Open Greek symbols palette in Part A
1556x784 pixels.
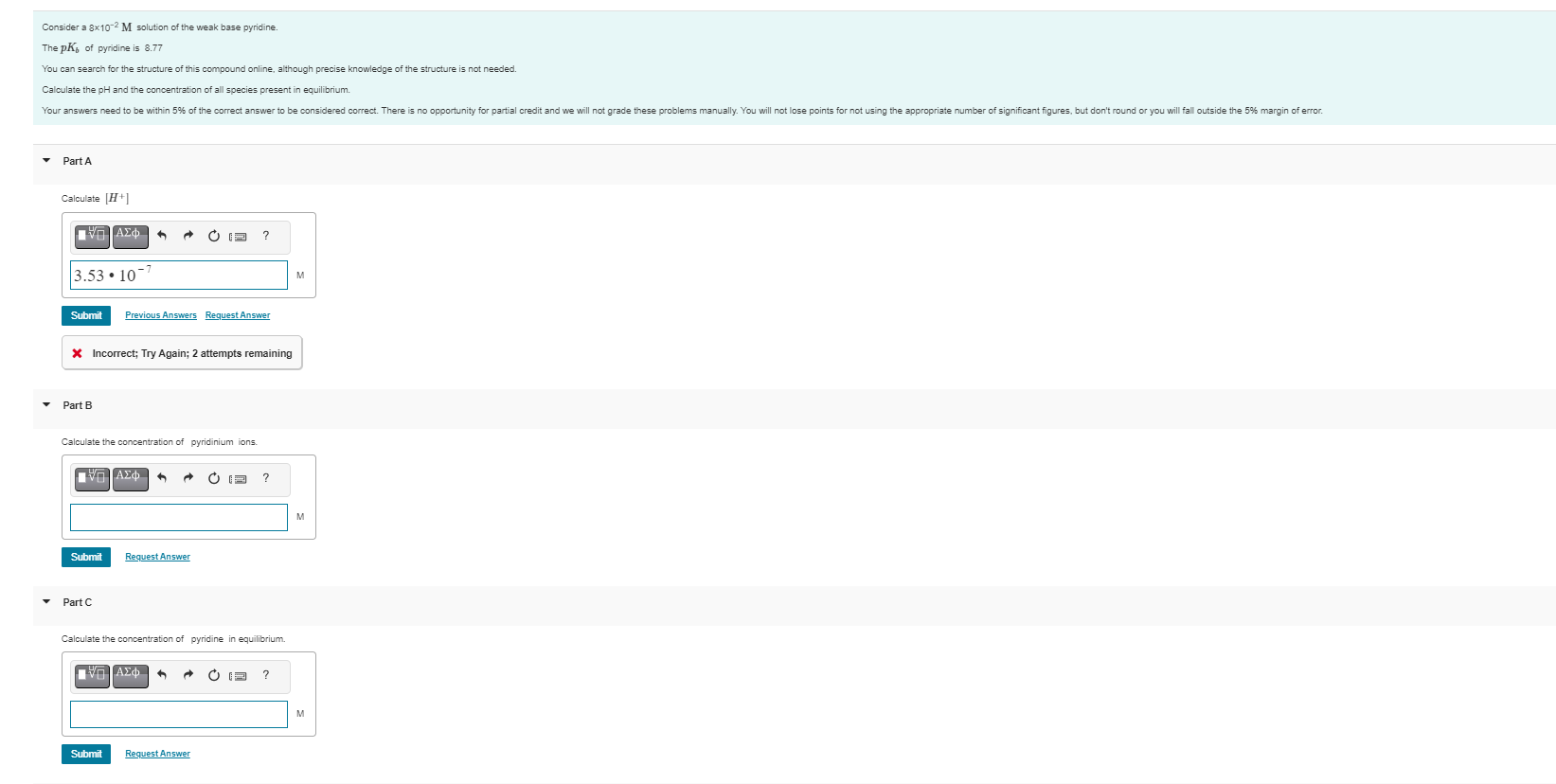131,236
